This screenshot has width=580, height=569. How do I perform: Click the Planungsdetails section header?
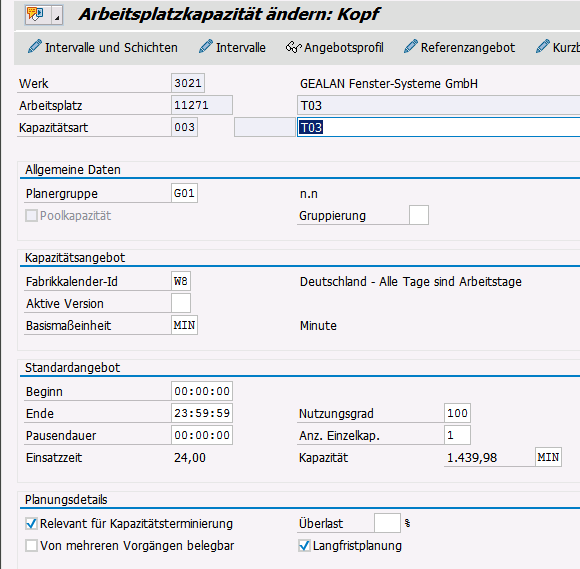pos(66,500)
